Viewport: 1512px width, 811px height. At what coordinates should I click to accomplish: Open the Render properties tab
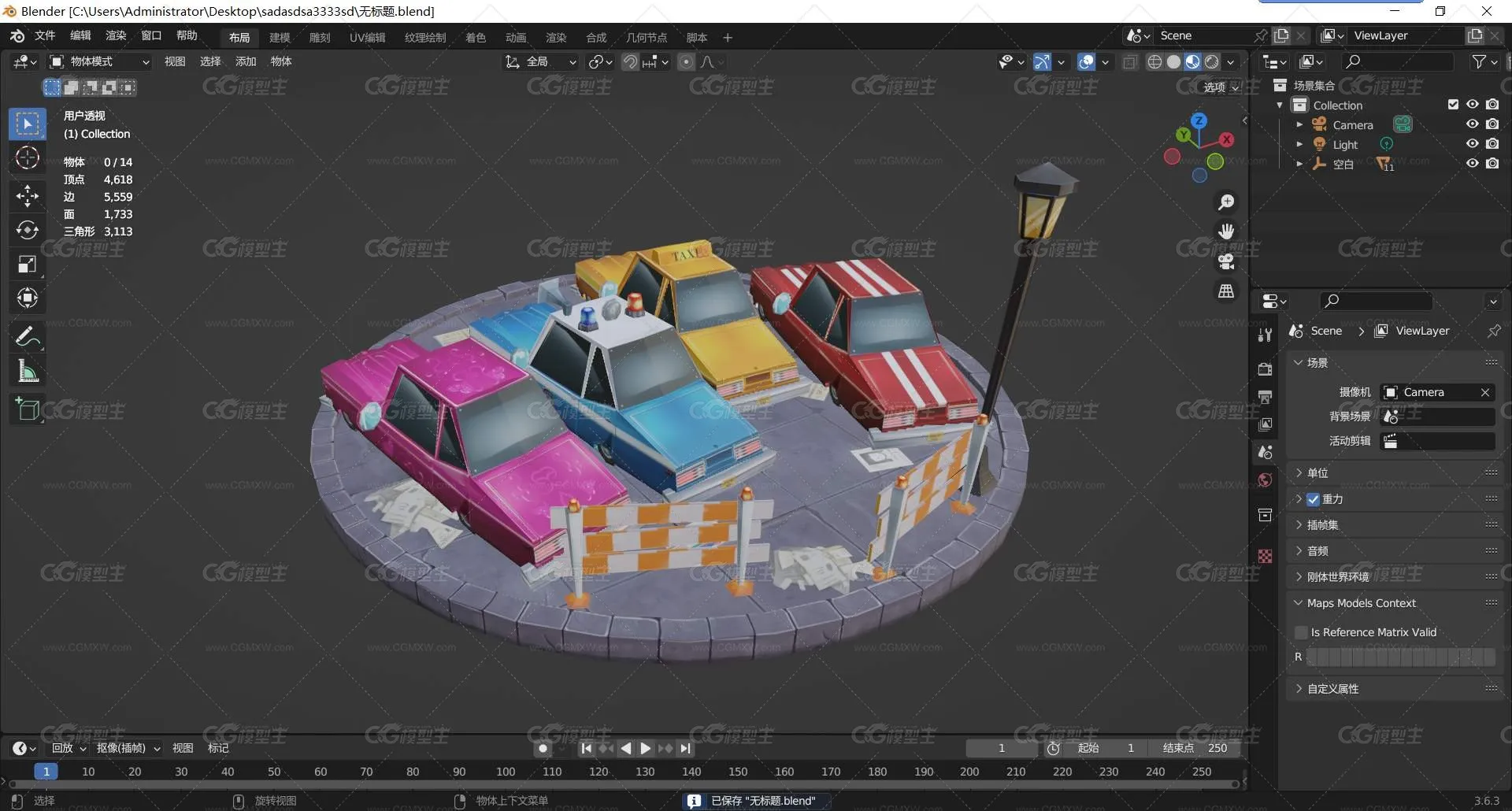coord(1266,368)
